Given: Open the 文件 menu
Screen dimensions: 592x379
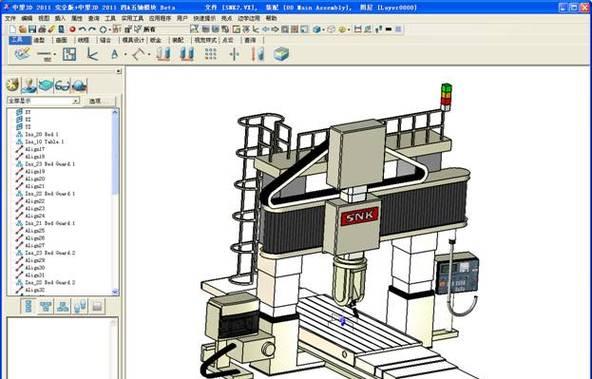Looking at the screenshot, I should (x=10, y=18).
